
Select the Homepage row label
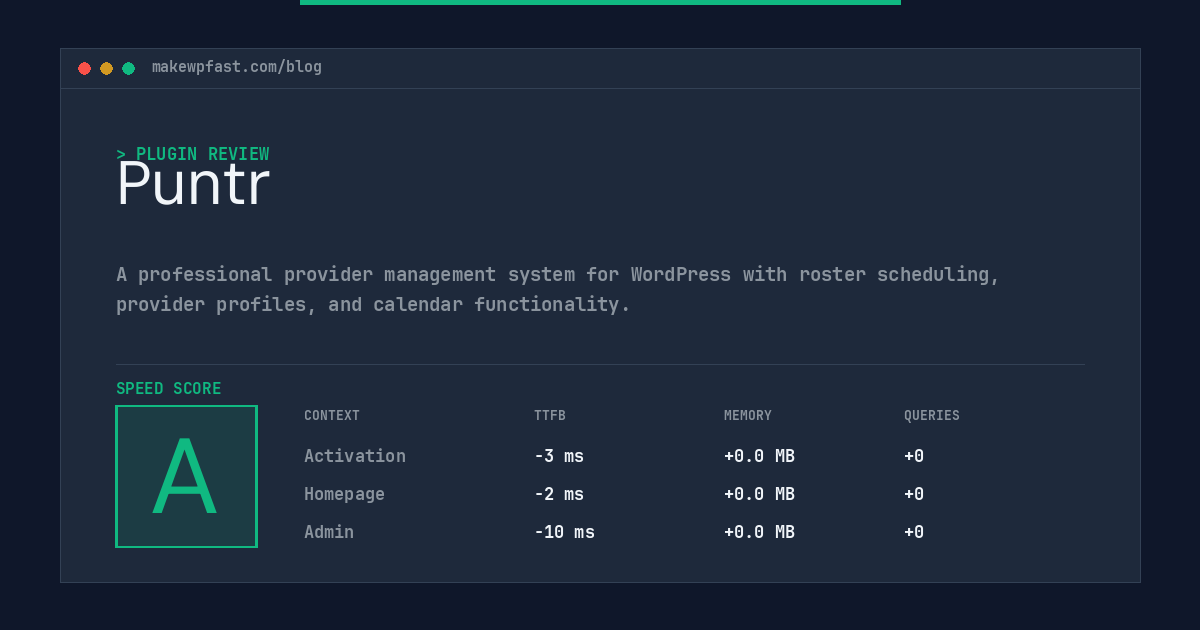click(x=344, y=494)
